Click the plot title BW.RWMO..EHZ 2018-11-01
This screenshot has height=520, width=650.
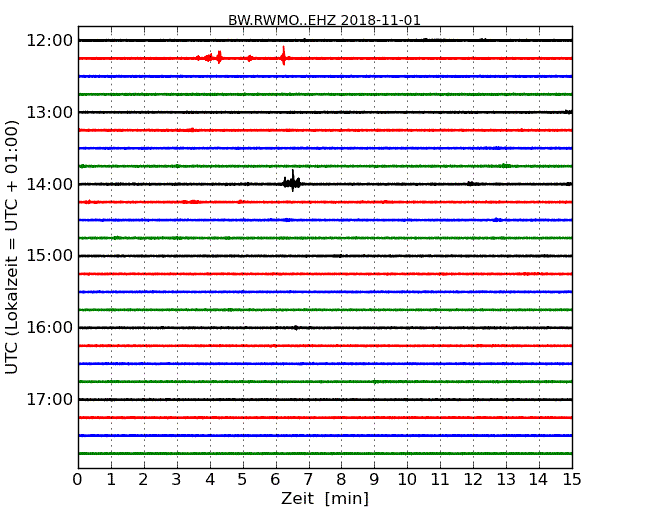[x=324, y=20]
